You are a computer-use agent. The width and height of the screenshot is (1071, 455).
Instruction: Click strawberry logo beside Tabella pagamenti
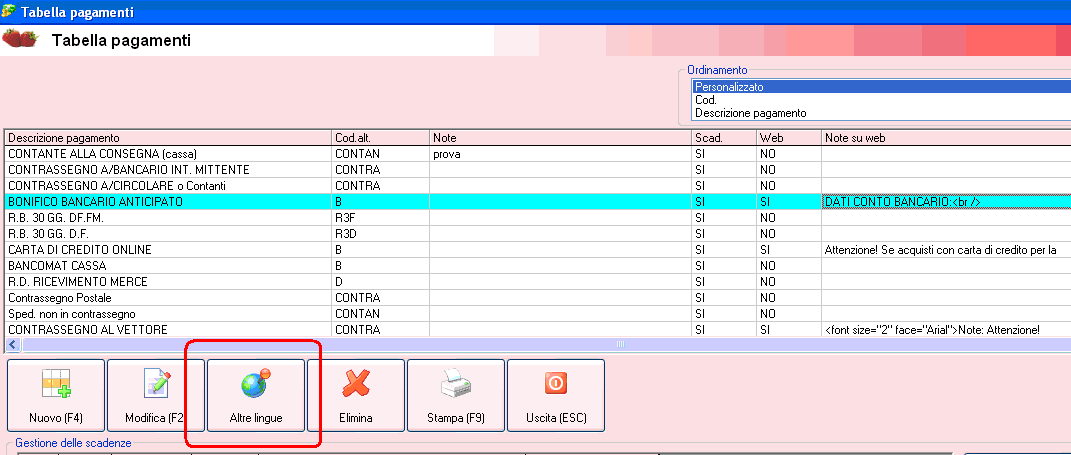tap(20, 39)
